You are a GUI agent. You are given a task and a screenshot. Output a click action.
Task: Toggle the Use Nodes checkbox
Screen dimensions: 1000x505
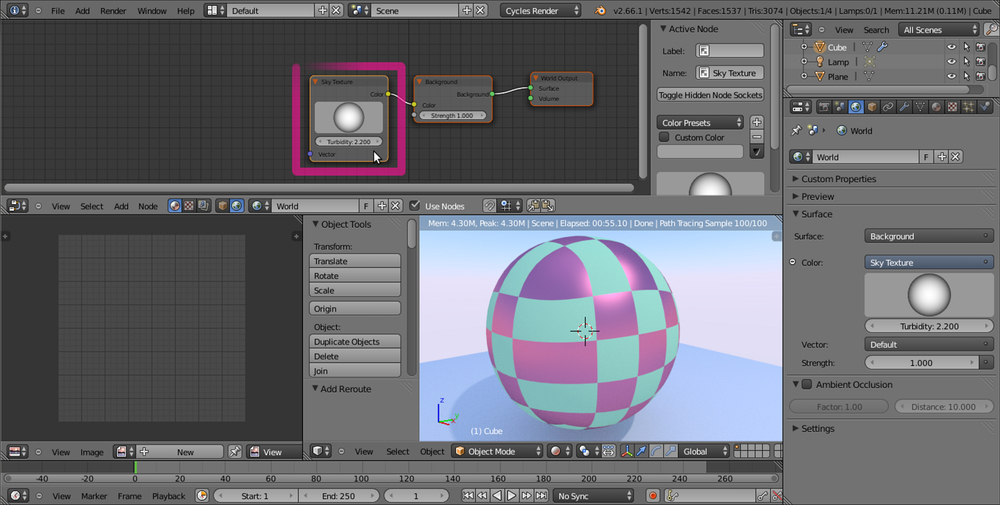pos(415,206)
